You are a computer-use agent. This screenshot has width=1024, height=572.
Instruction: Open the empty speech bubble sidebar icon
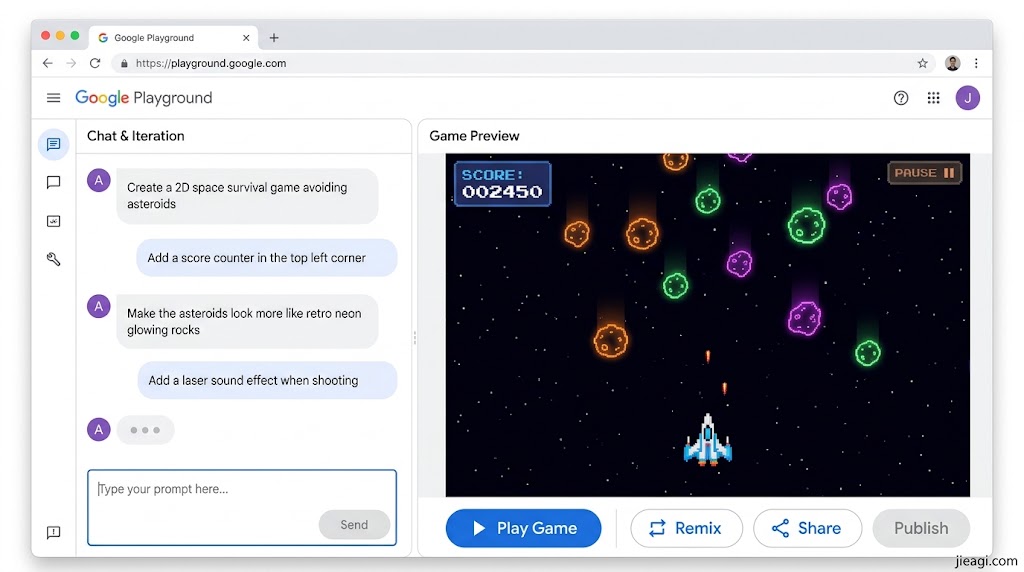click(x=54, y=182)
